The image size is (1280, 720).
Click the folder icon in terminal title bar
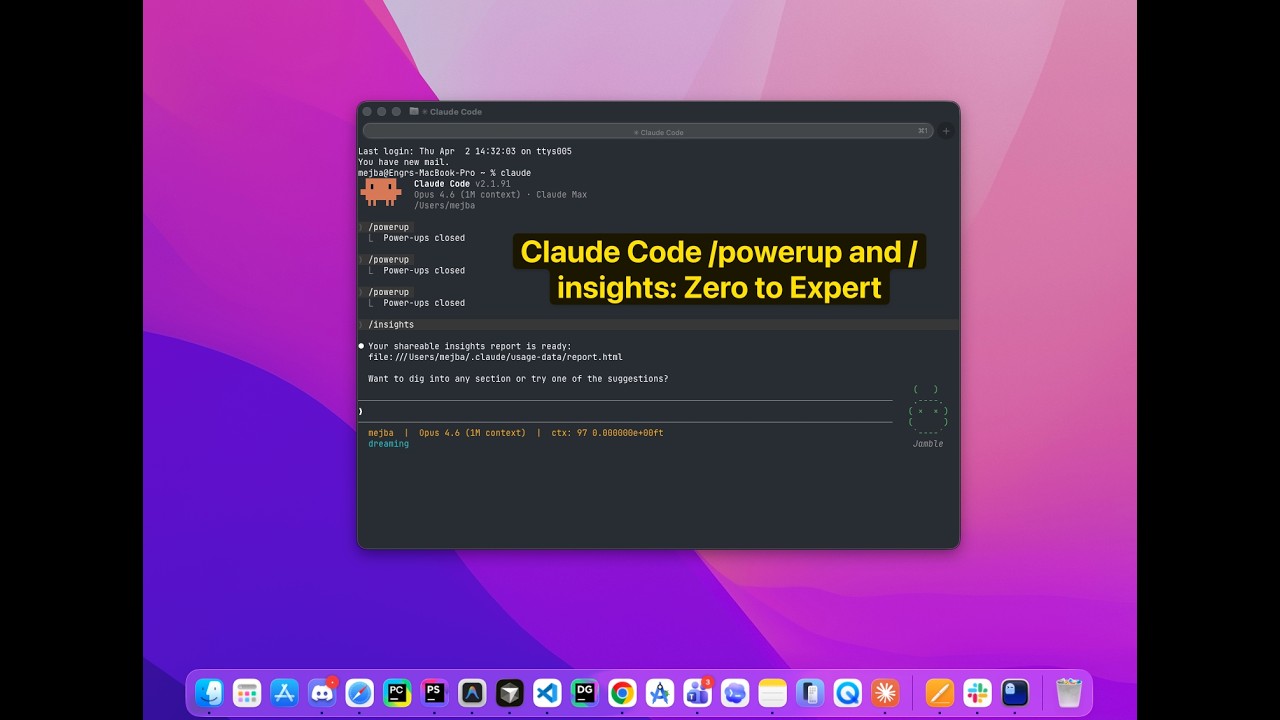pyautogui.click(x=414, y=111)
